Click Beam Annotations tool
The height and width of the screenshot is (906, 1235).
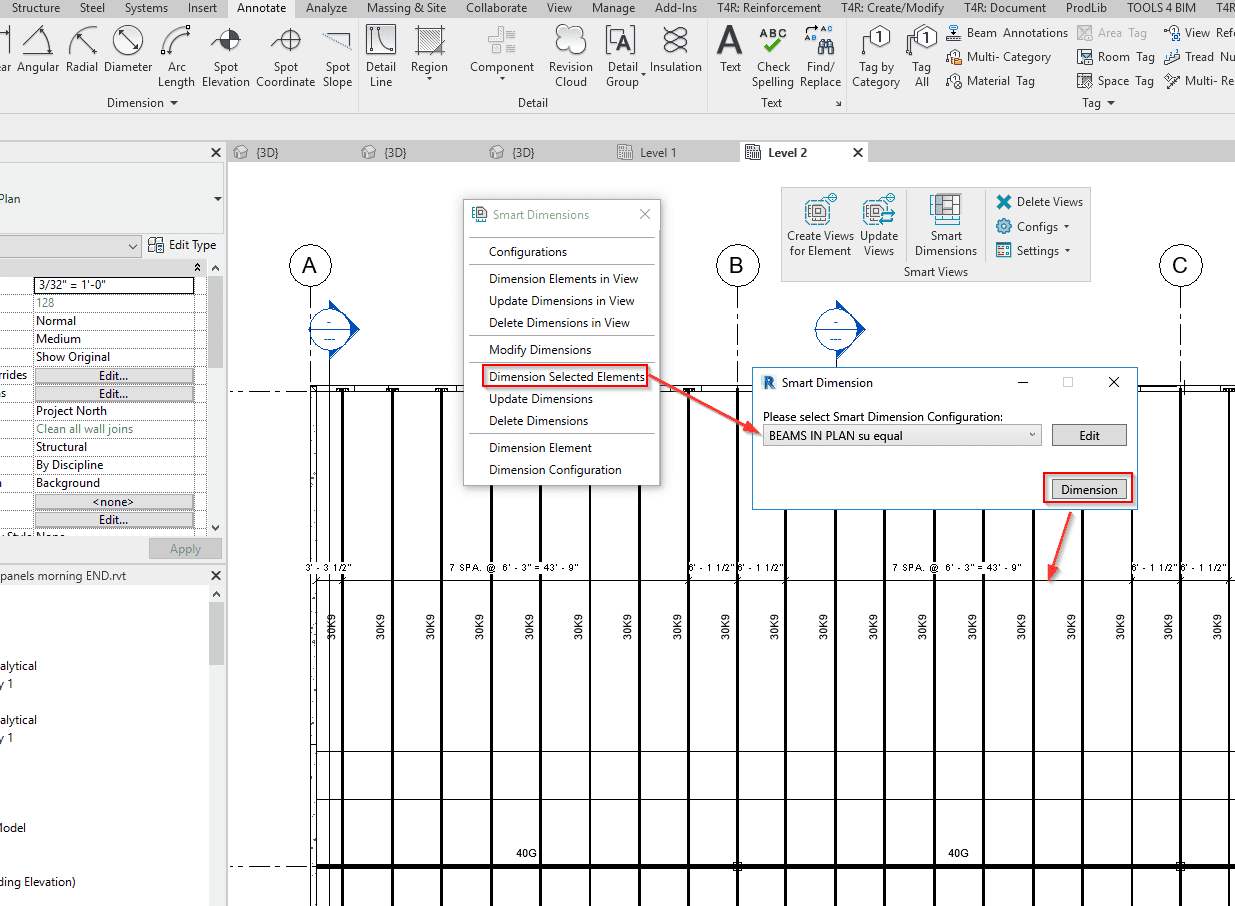(1007, 33)
